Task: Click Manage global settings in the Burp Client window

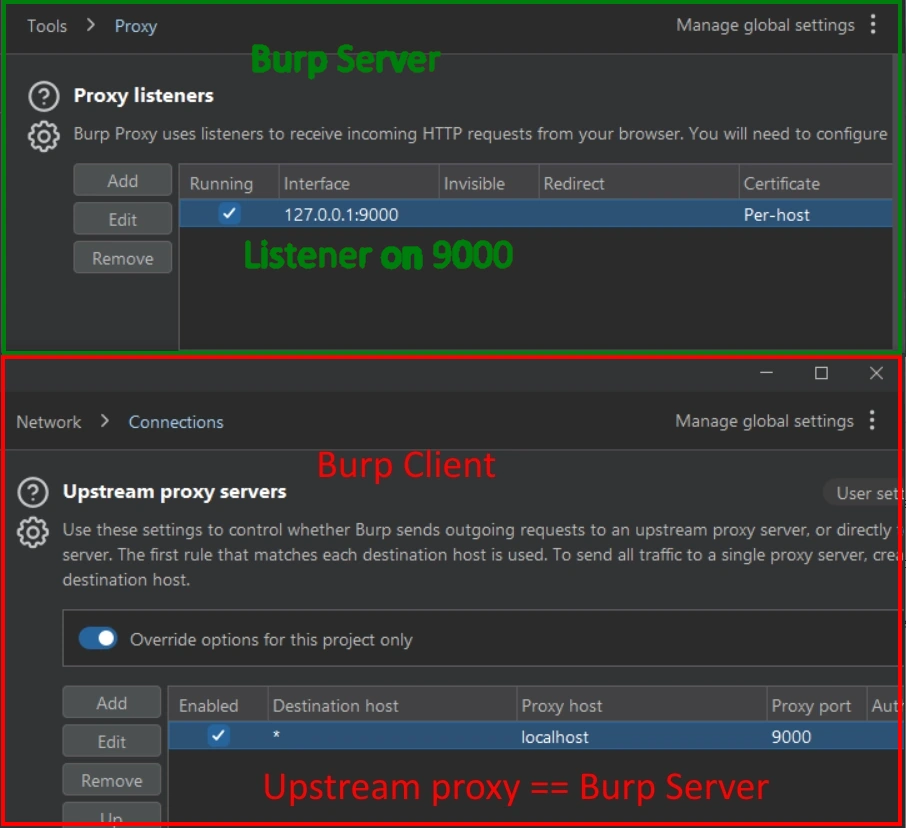Action: [764, 421]
